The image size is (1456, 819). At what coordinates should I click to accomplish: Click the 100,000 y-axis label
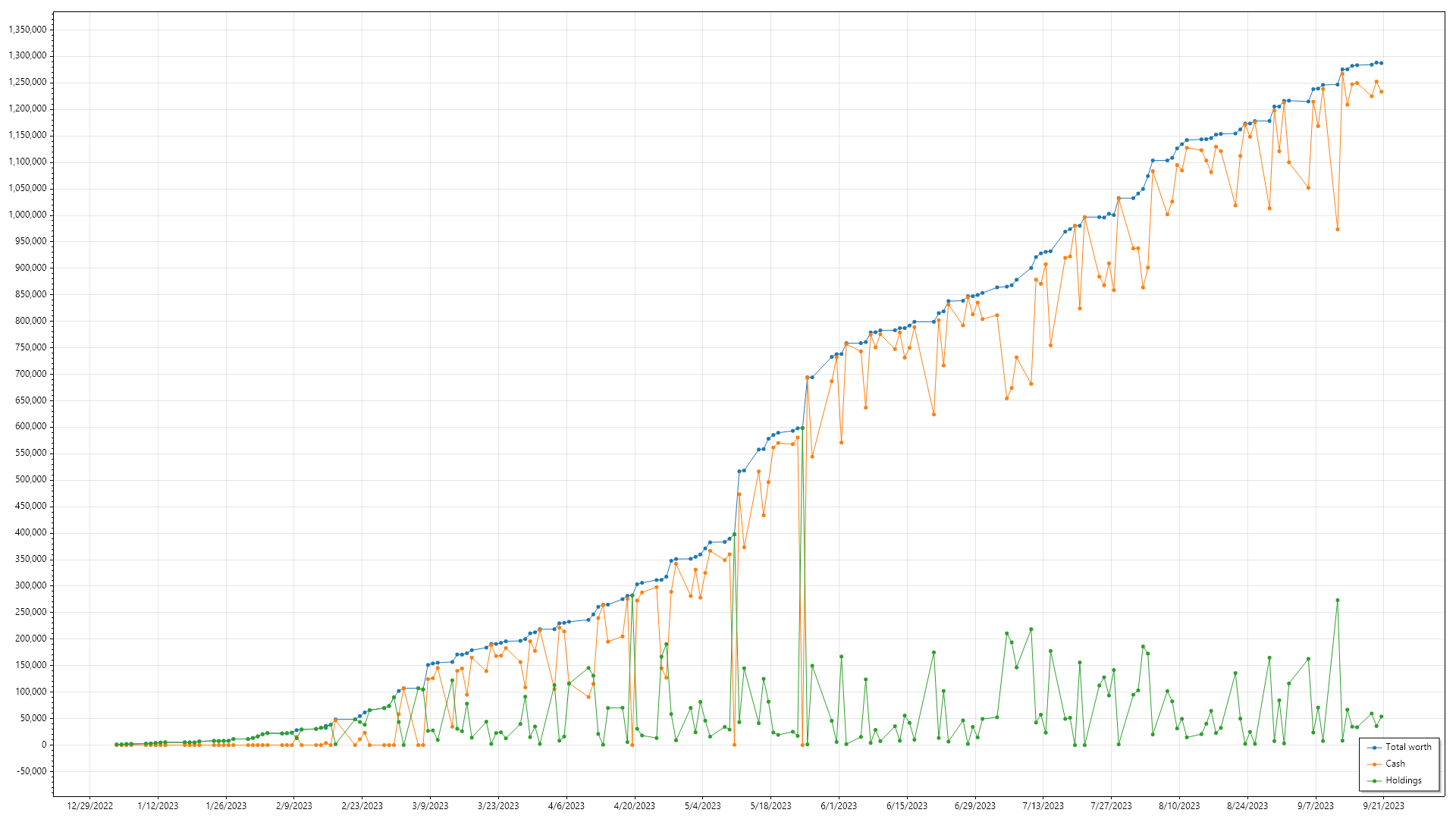(x=31, y=692)
